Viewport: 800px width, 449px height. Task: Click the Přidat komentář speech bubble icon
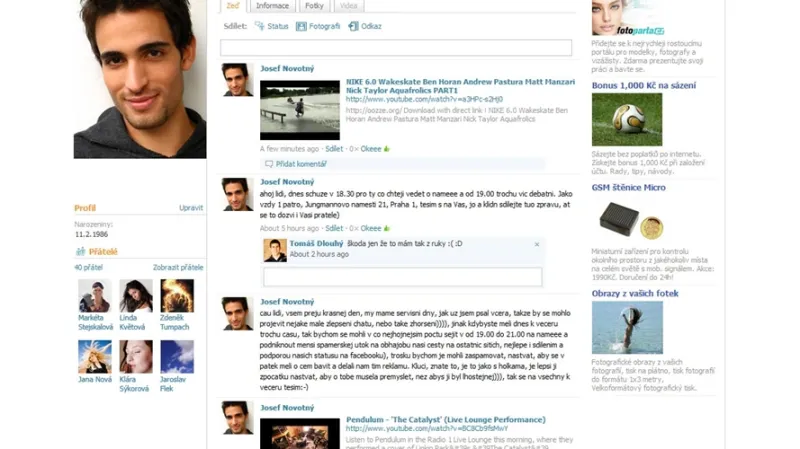click(269, 164)
